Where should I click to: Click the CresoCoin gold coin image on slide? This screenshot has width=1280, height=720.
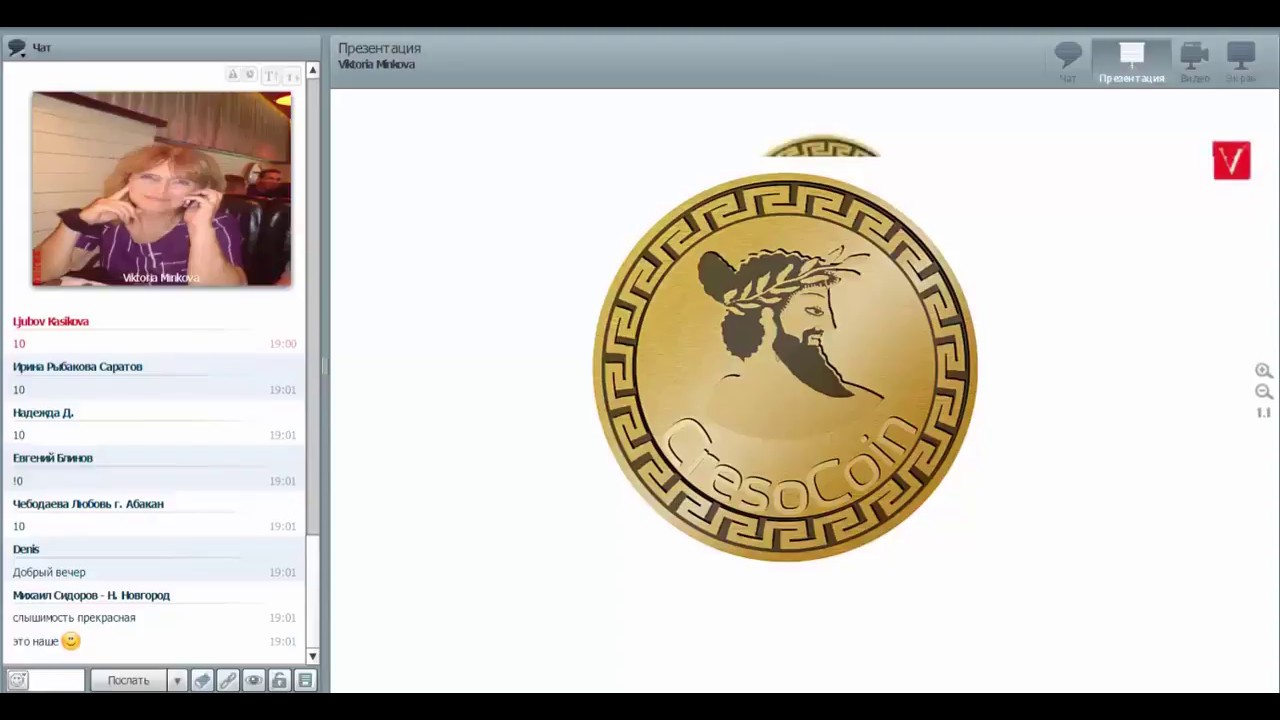pyautogui.click(x=785, y=367)
